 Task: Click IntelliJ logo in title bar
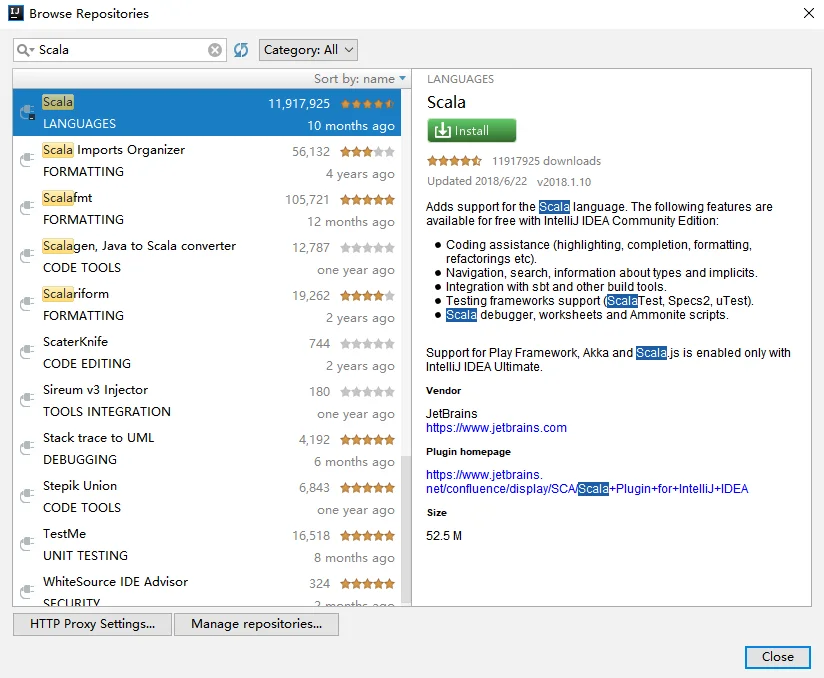tap(16, 13)
